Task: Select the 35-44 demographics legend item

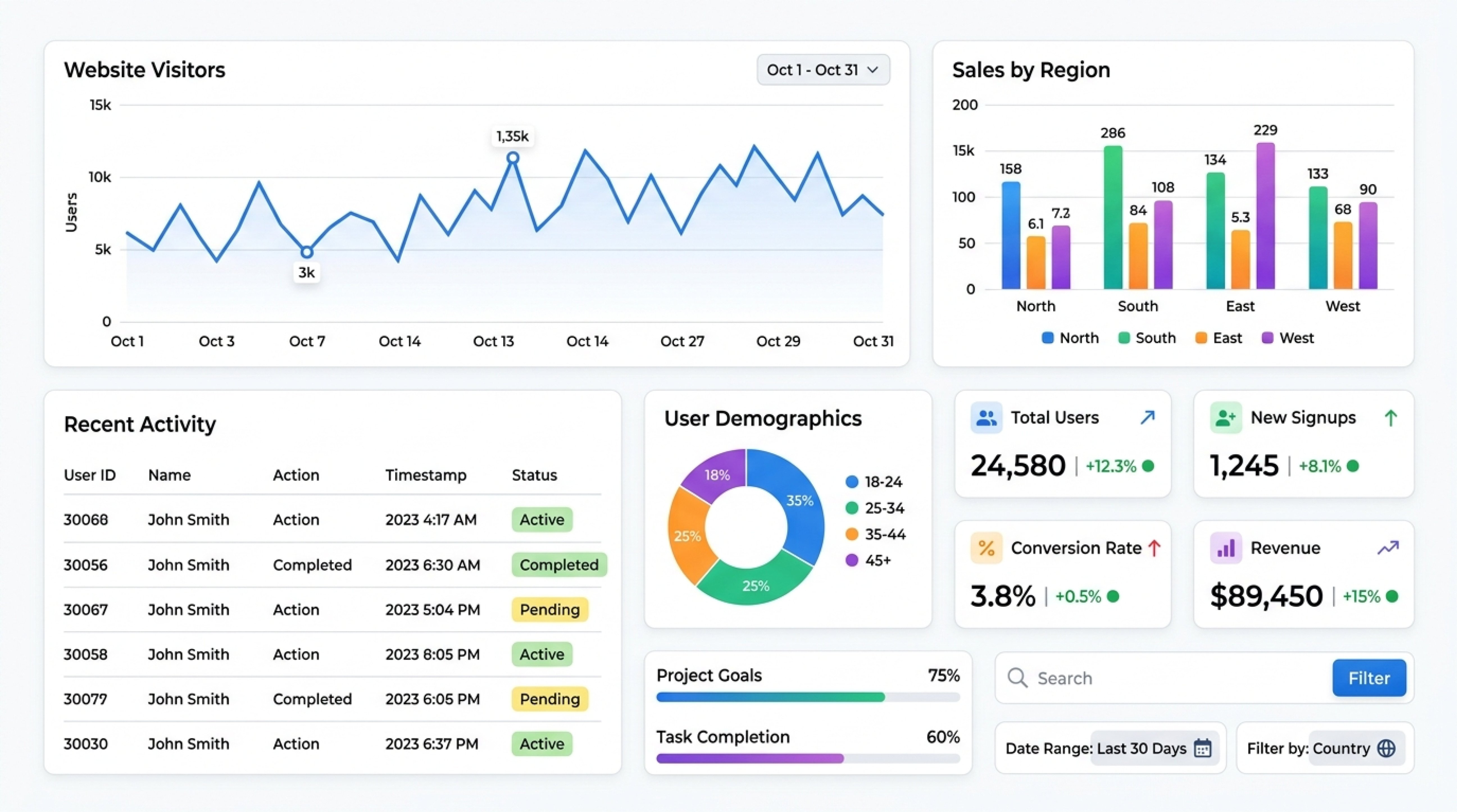Action: tap(876, 534)
